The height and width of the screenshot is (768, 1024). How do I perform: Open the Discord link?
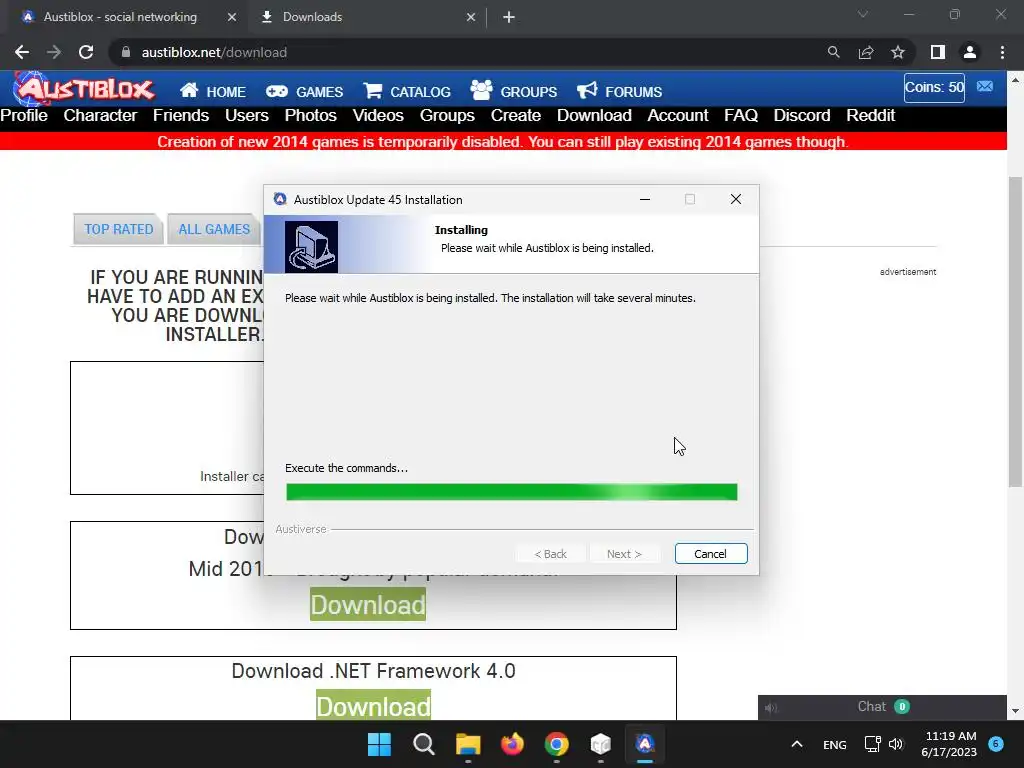(x=802, y=116)
